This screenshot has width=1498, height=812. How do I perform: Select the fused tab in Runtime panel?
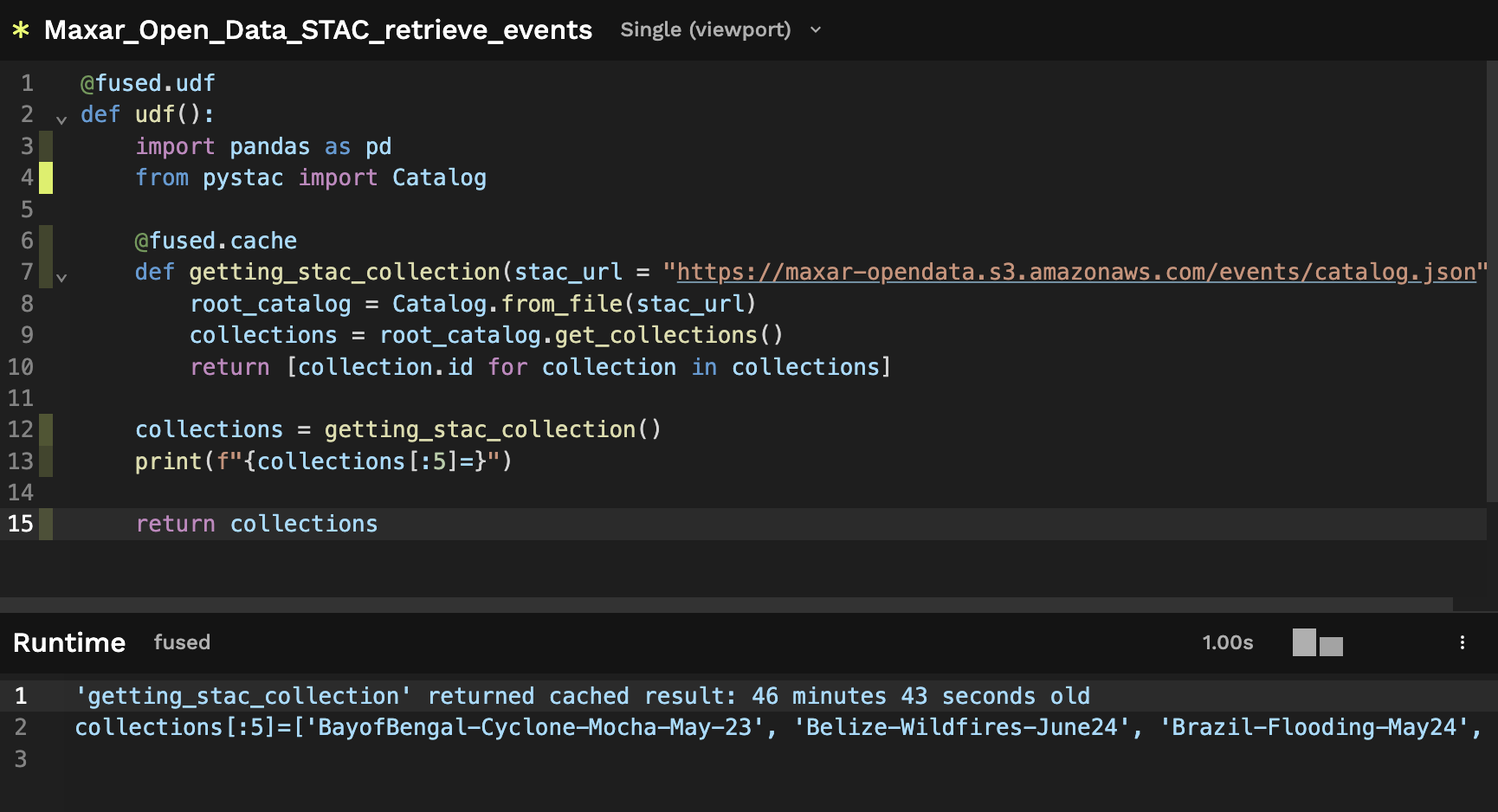[x=182, y=642]
